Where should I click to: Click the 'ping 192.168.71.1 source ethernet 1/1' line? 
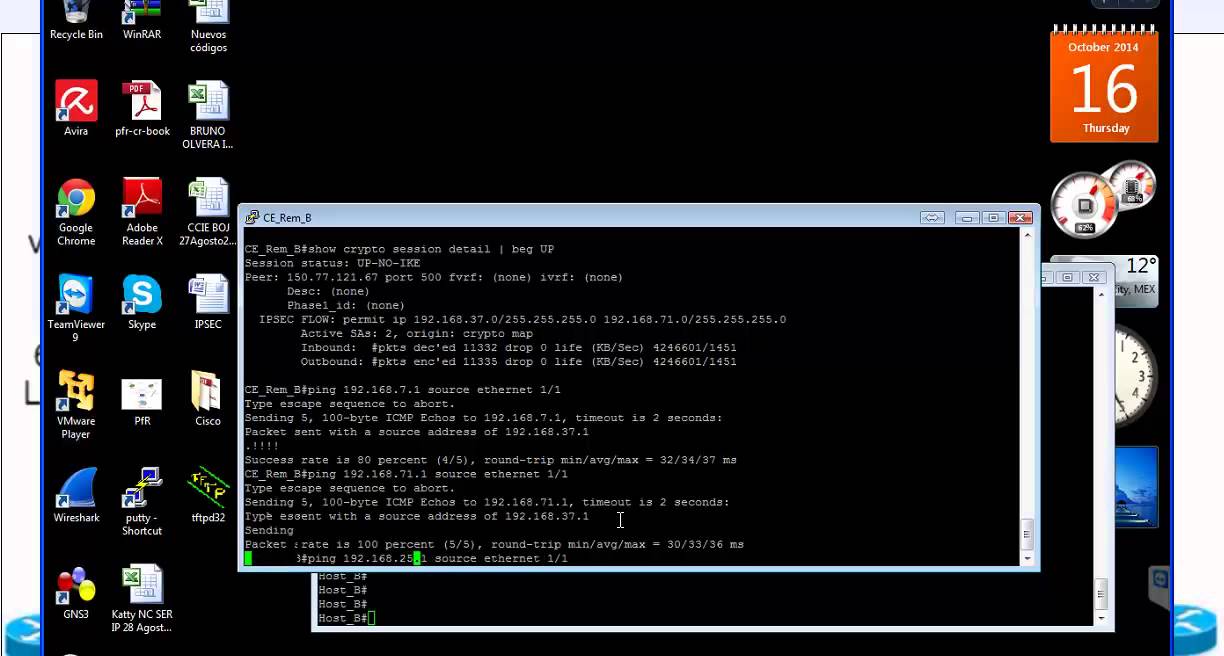point(406,474)
